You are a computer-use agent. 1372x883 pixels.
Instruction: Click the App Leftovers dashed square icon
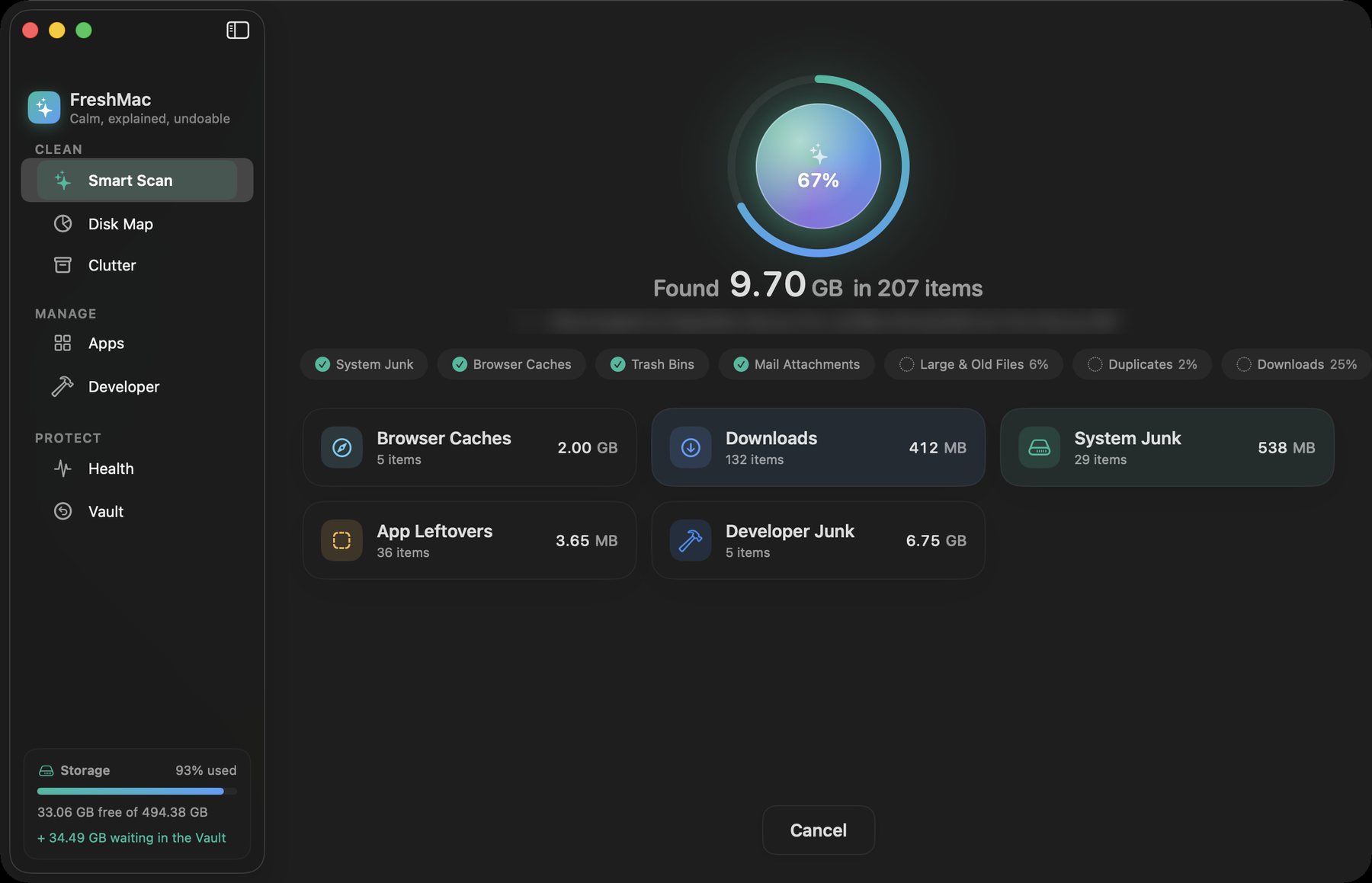click(x=341, y=540)
